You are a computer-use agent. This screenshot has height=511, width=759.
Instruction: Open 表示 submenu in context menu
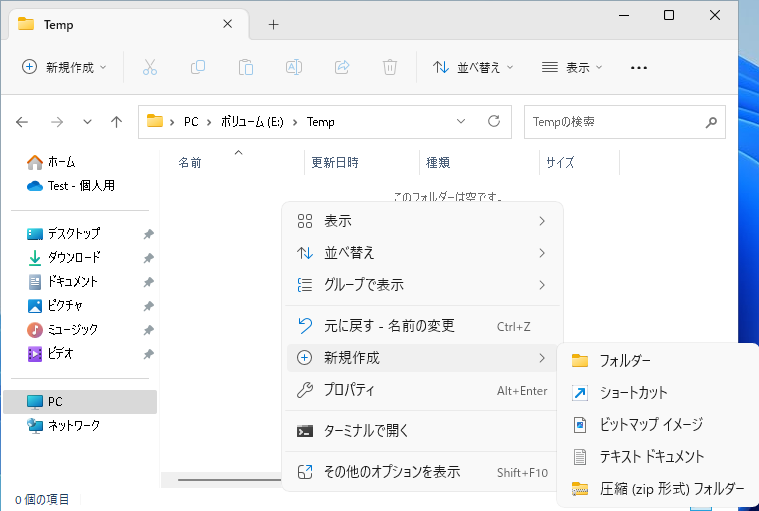coord(422,221)
